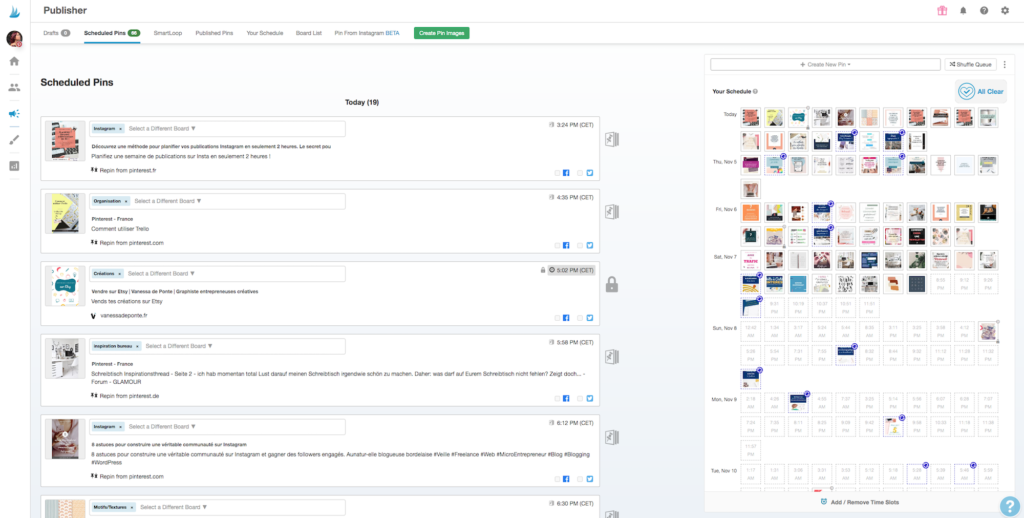The height and width of the screenshot is (518, 1024).
Task: Open notifications bell
Action: 963,10
